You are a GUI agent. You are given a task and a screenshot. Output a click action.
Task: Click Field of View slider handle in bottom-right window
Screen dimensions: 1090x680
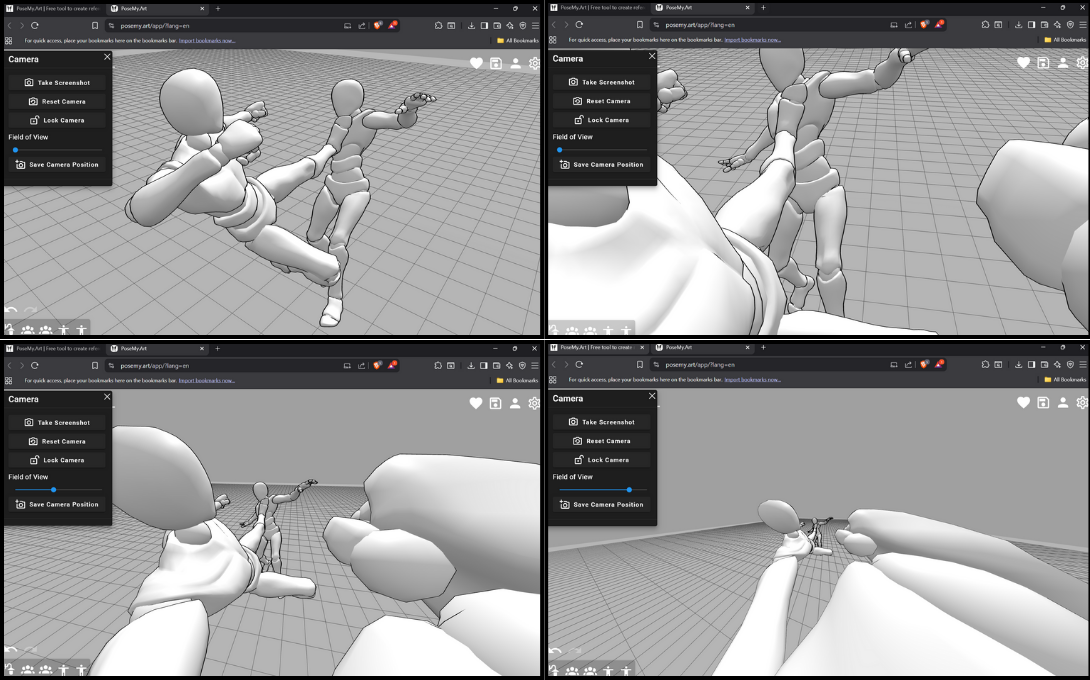(x=629, y=490)
